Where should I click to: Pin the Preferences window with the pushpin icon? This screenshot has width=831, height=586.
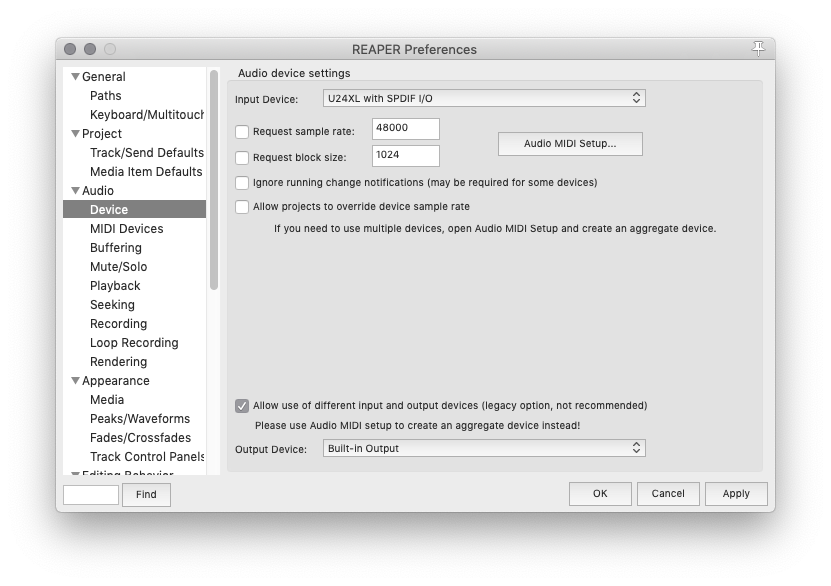tap(758, 49)
